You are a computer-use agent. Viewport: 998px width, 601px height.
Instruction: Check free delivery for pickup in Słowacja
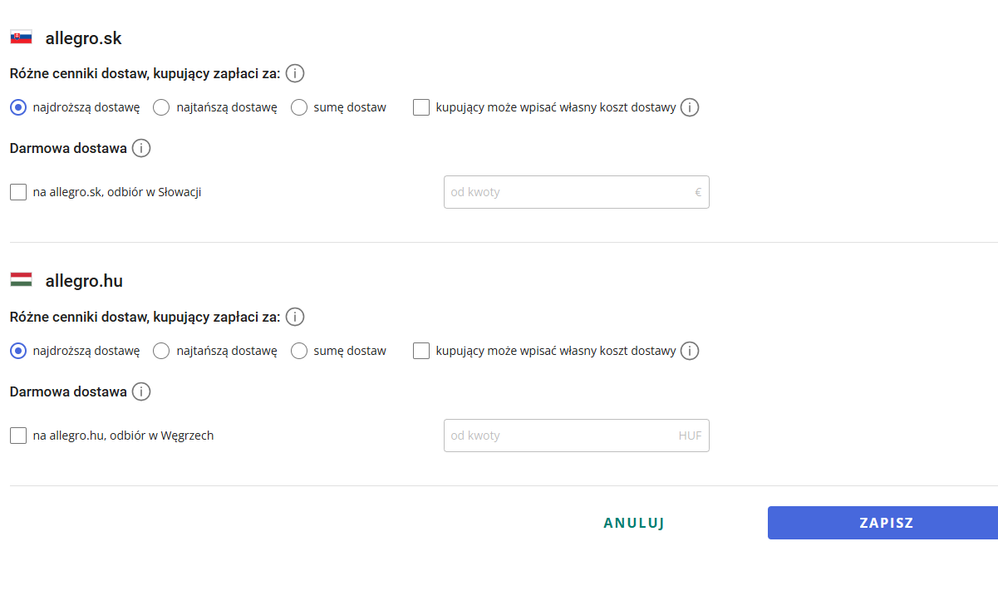coord(18,192)
